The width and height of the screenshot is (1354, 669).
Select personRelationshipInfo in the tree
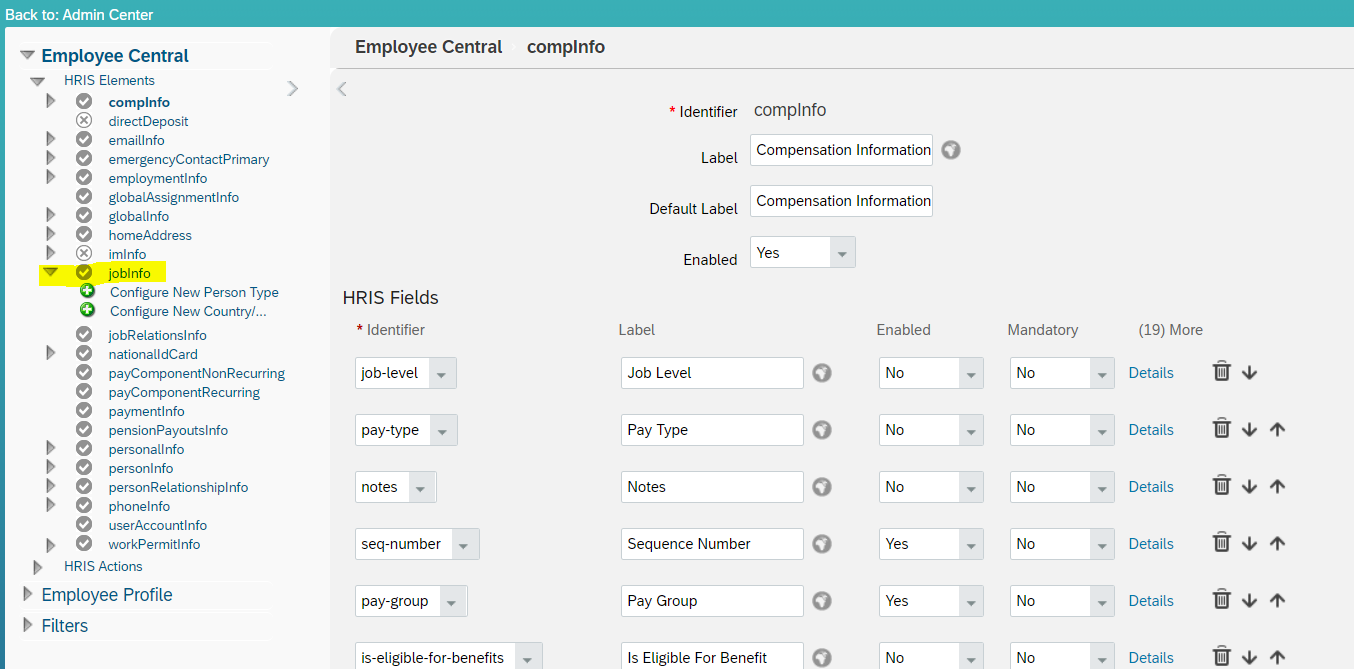pos(178,487)
